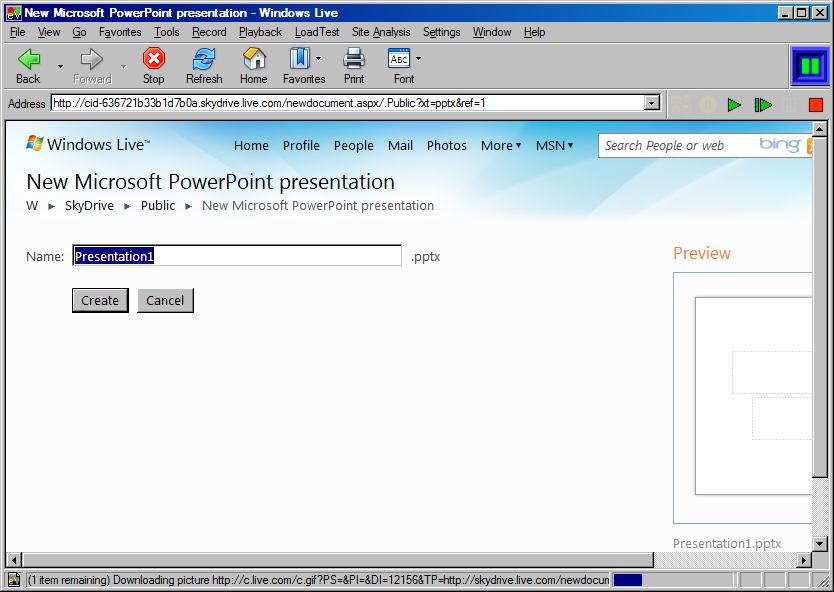Open the Address bar URL dropdown
Viewport: 834px width, 592px height.
652,103
